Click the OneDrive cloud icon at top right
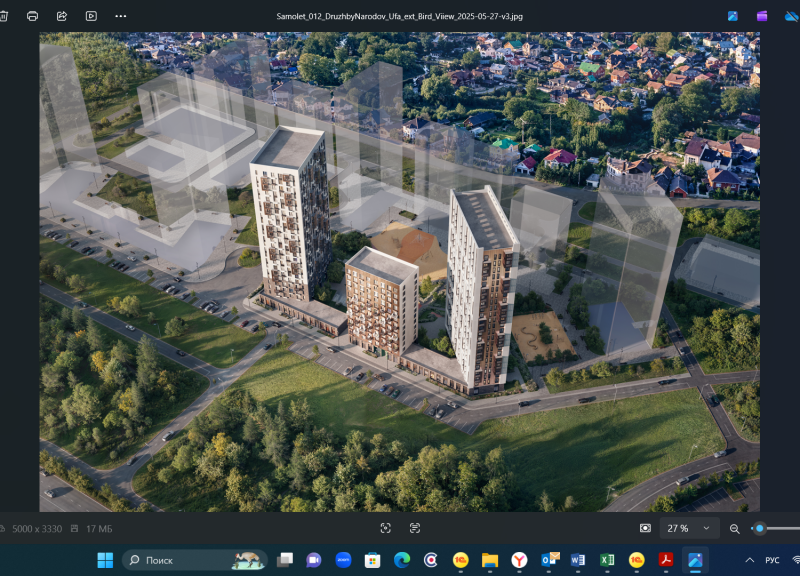Image resolution: width=800 pixels, height=576 pixels. pyautogui.click(x=790, y=16)
